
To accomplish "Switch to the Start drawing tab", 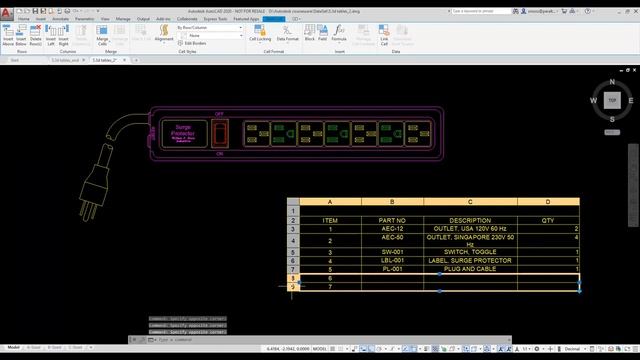I will click(15, 60).
